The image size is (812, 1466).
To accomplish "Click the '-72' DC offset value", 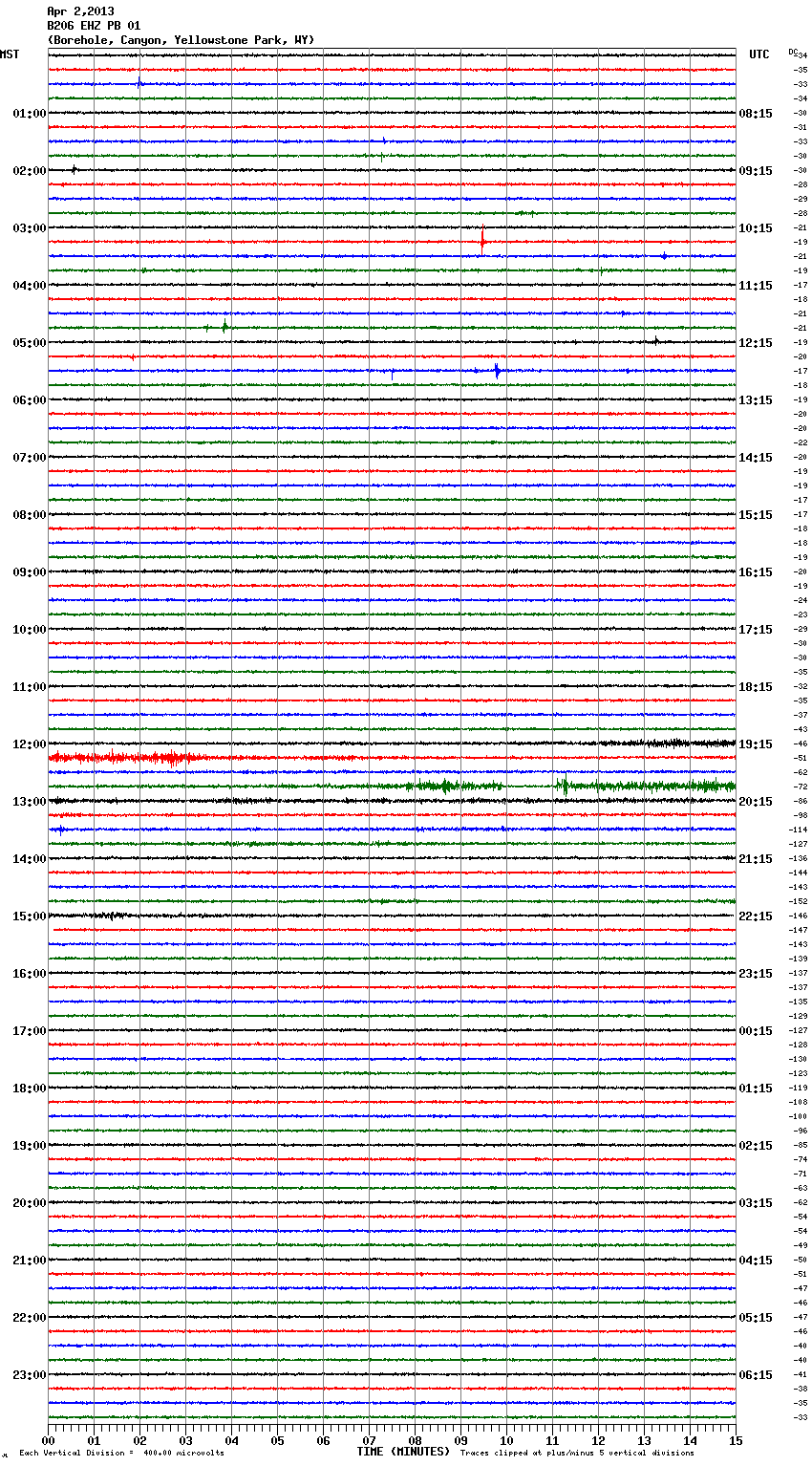I will tap(801, 787).
